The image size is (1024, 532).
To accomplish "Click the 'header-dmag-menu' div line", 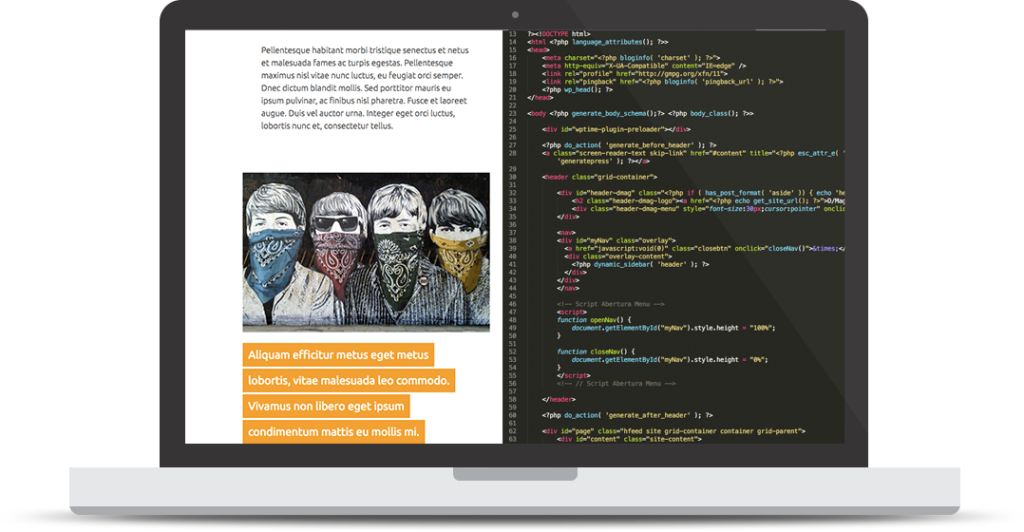I will click(709, 209).
